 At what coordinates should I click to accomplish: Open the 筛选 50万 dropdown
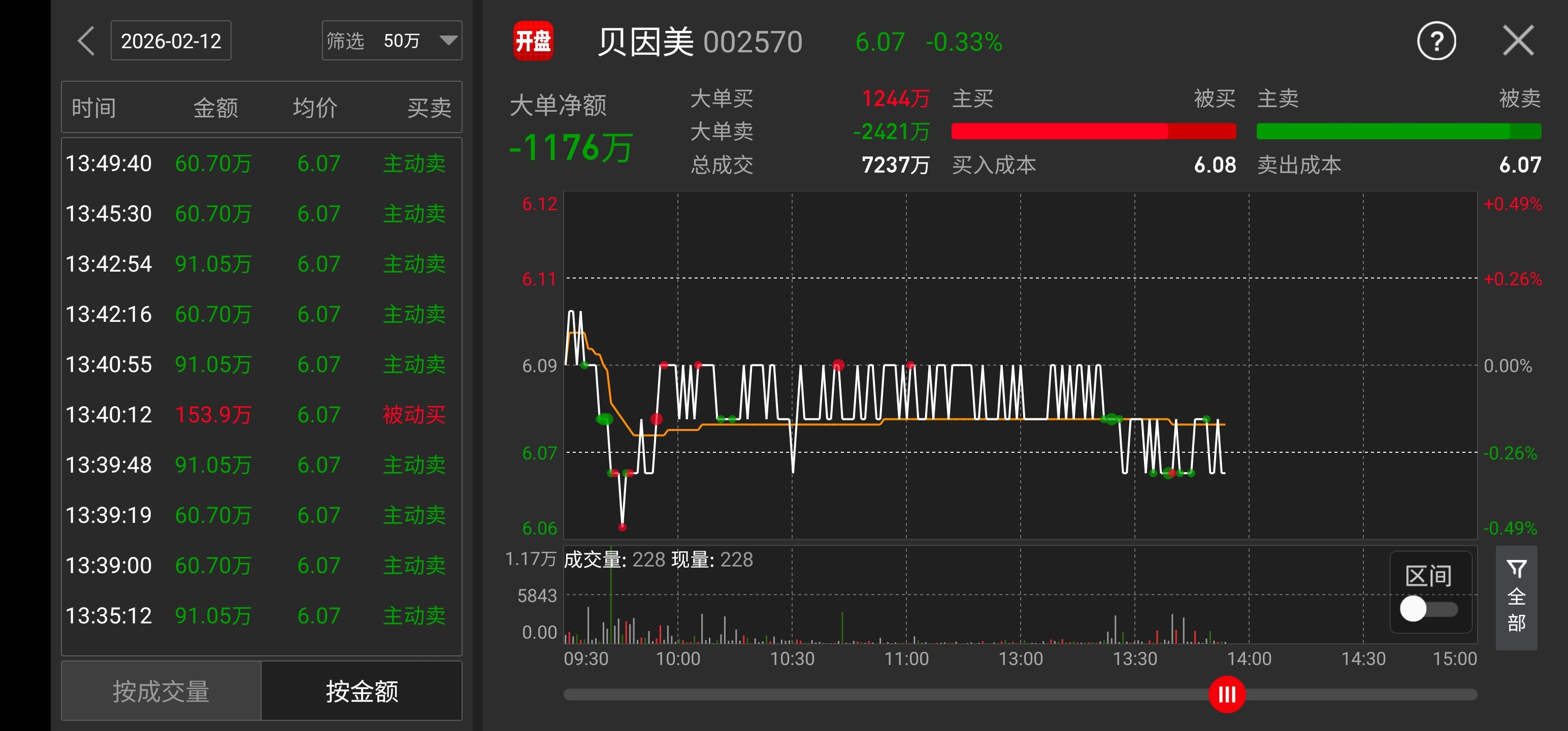[x=391, y=41]
